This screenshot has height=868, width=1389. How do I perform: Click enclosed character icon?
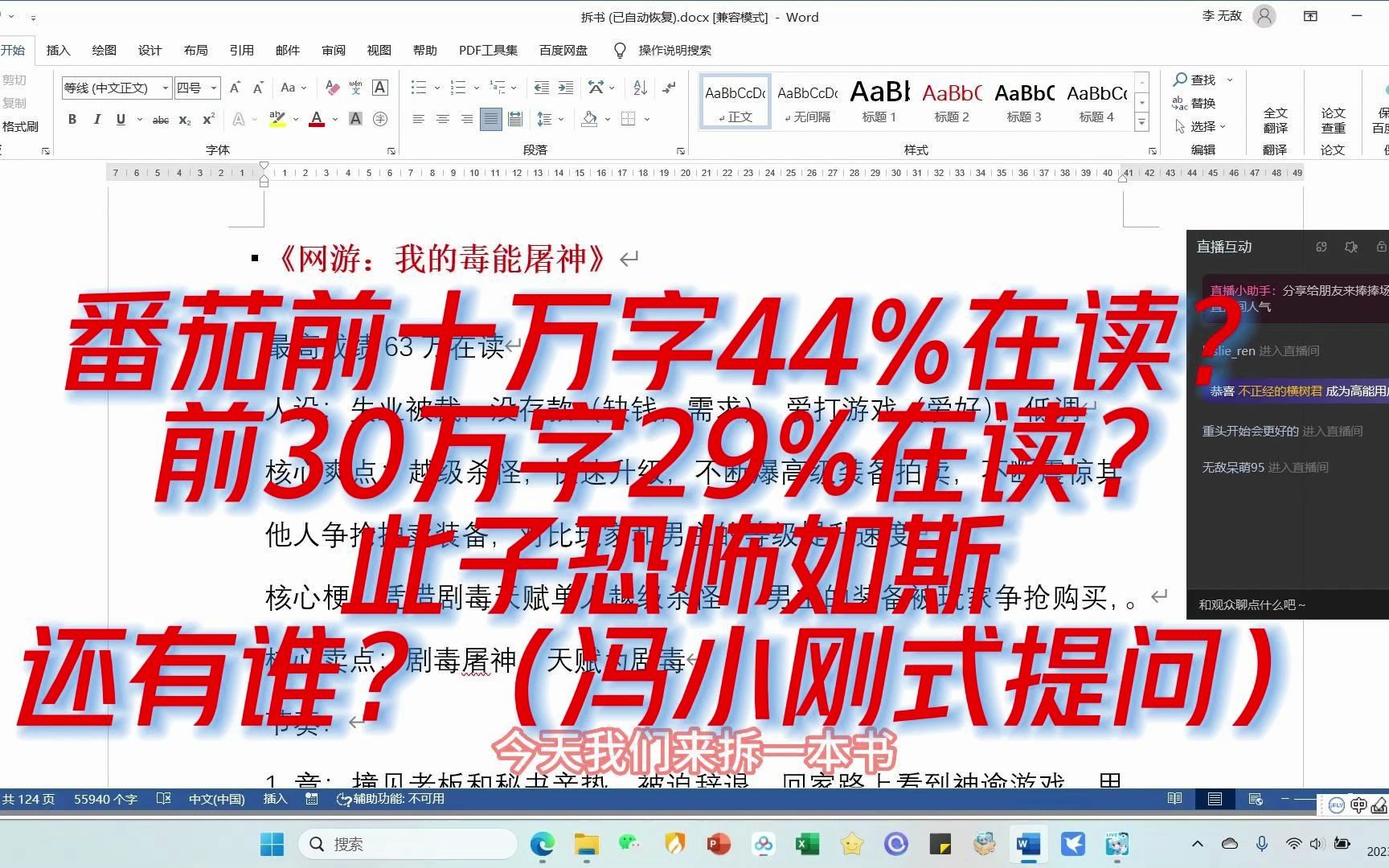(x=380, y=119)
